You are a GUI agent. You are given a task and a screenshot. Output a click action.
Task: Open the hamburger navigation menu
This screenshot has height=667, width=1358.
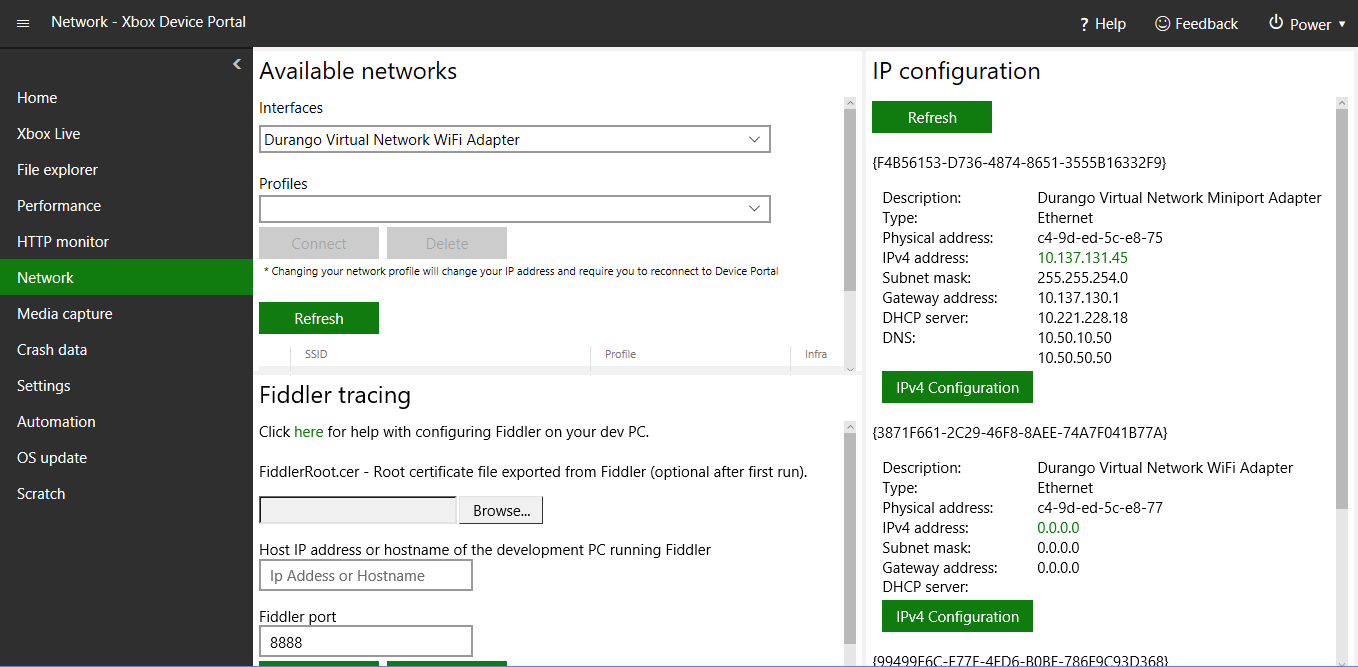pos(23,23)
